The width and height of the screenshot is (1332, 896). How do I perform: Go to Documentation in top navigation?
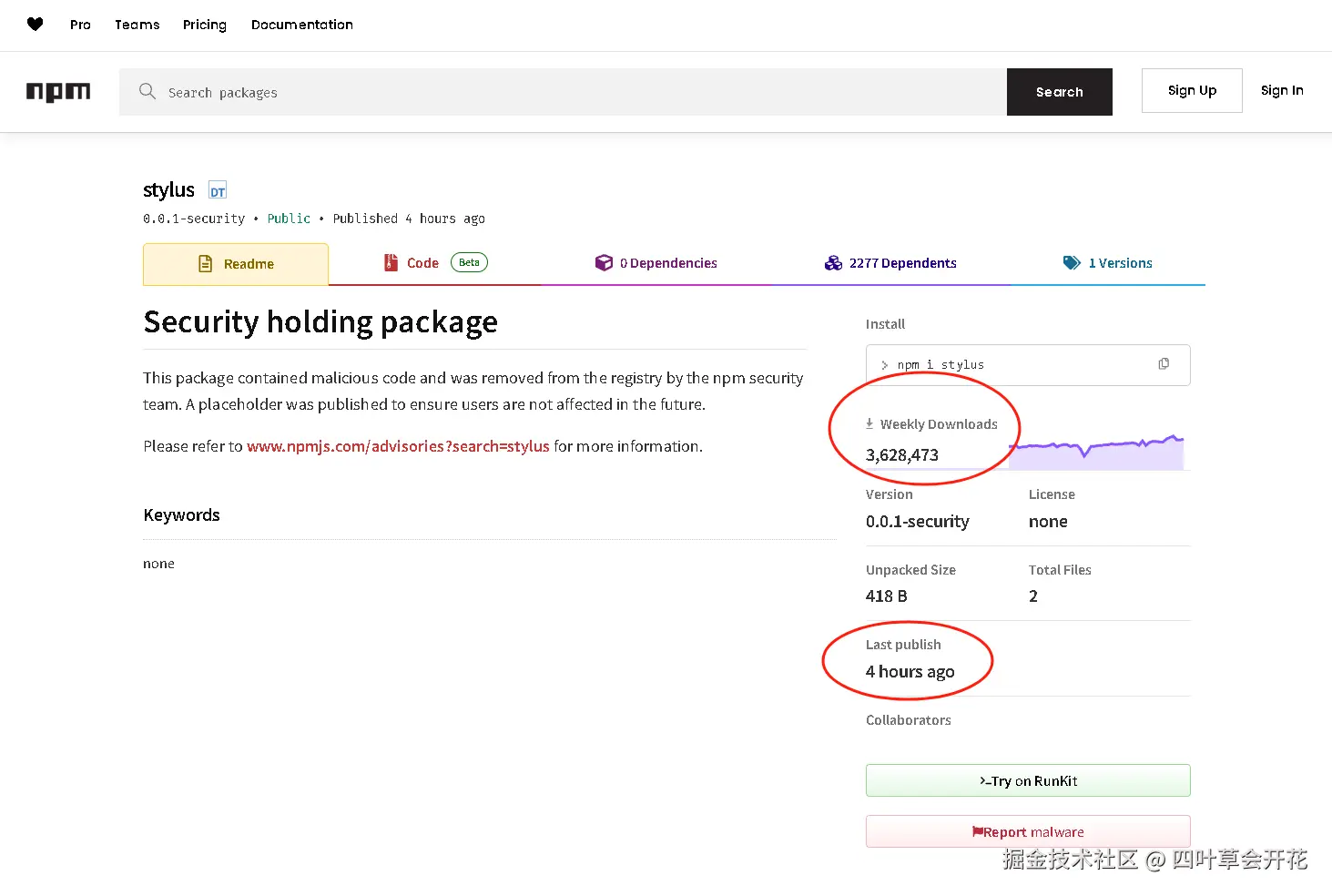pyautogui.click(x=301, y=25)
